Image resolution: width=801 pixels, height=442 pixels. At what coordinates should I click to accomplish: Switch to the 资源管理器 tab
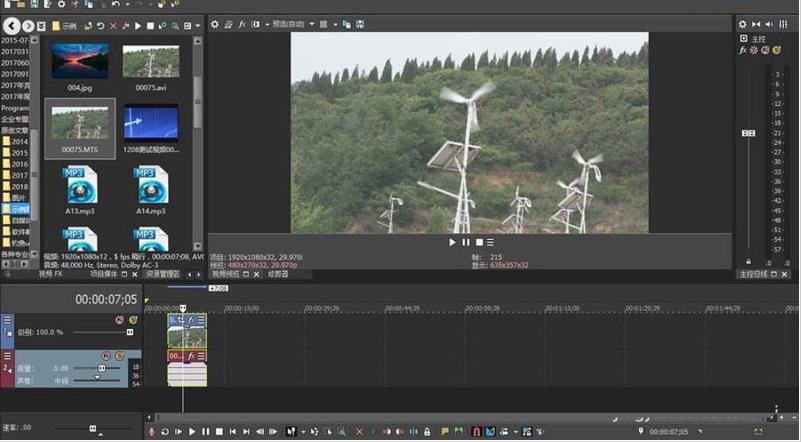tap(162, 274)
